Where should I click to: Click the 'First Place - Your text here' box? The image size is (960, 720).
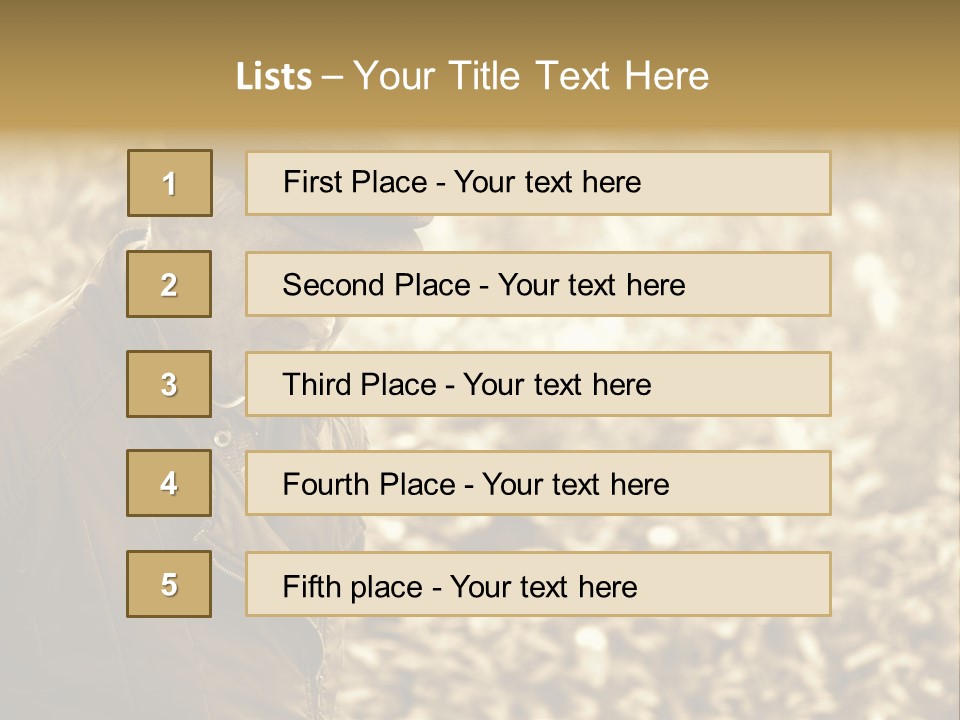pos(538,183)
